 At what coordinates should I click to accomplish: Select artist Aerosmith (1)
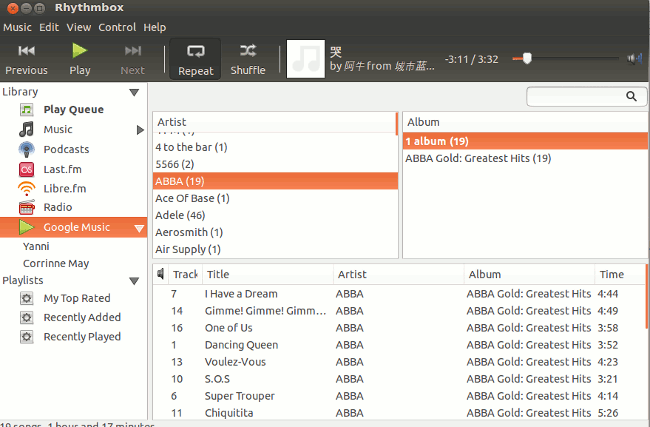click(x=275, y=232)
